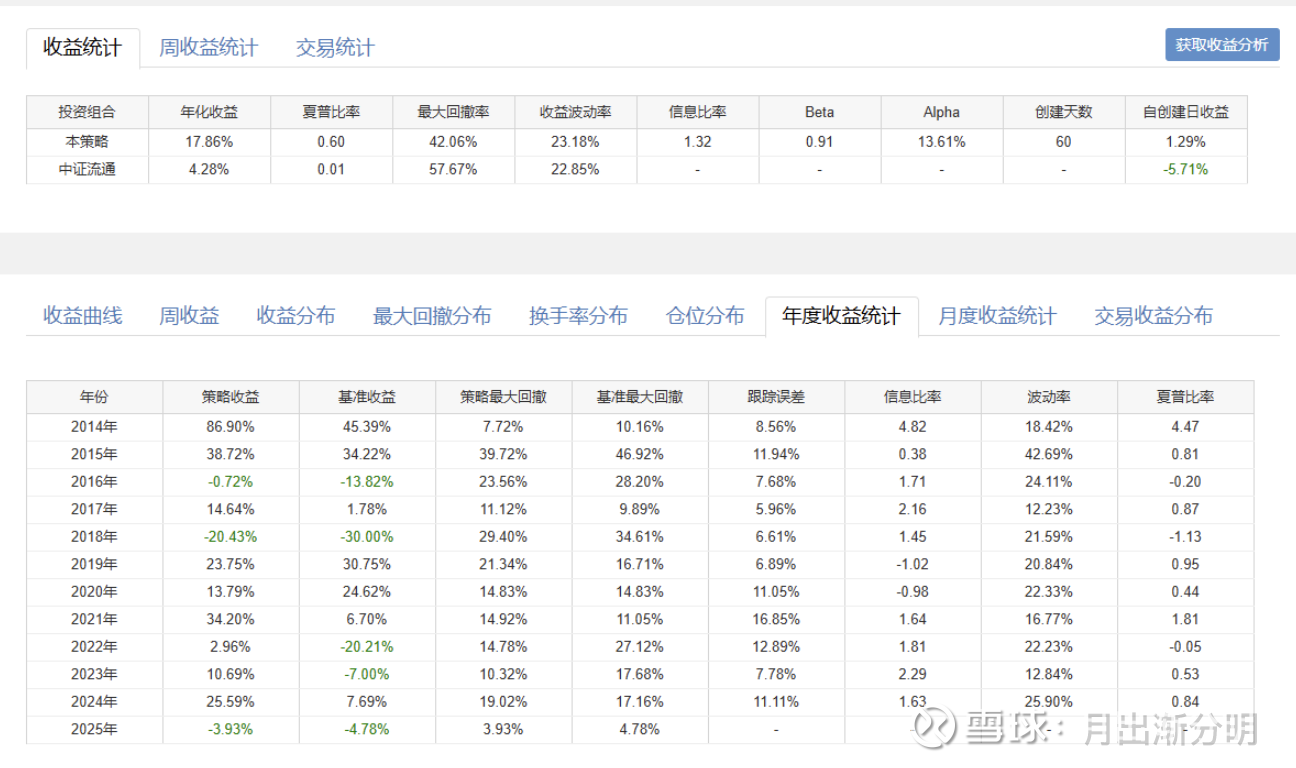Click the 收益波动率 column header
Image resolution: width=1296 pixels, height=768 pixels.
(x=575, y=112)
